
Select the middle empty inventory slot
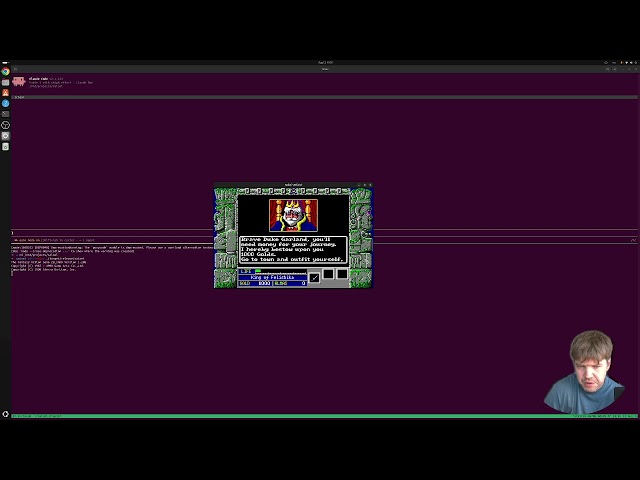(328, 274)
